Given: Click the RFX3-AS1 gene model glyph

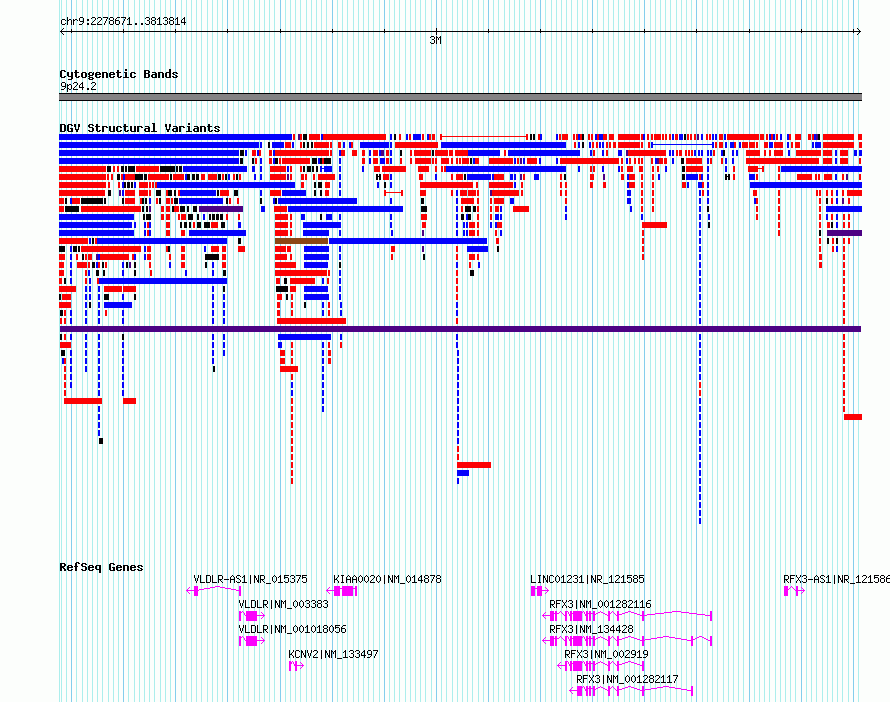Looking at the screenshot, I should (795, 591).
